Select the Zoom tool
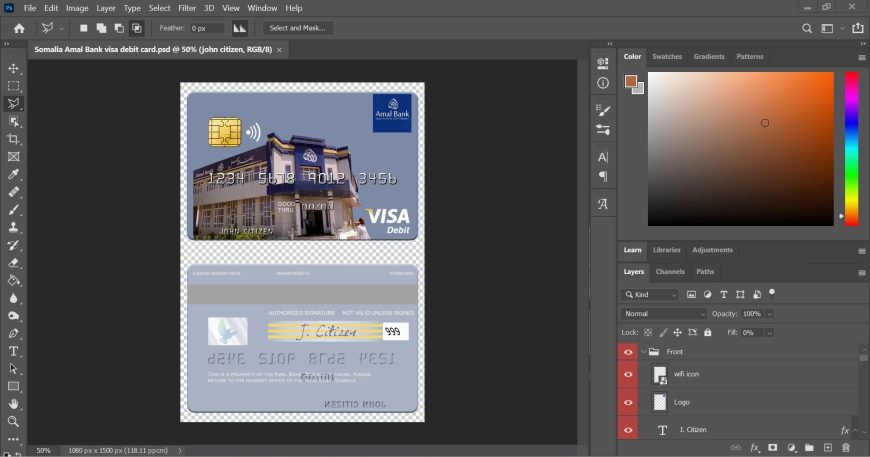The image size is (870, 457). click(13, 422)
